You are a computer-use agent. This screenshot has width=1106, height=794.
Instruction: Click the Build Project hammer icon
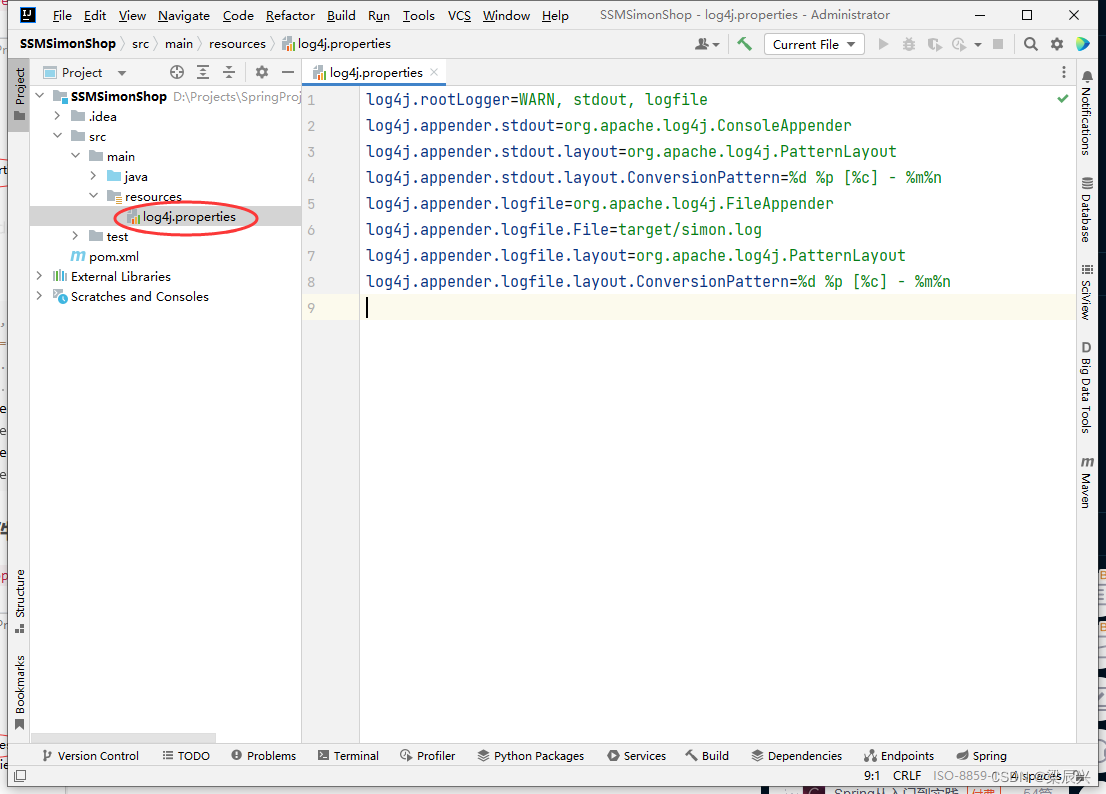pyautogui.click(x=744, y=44)
